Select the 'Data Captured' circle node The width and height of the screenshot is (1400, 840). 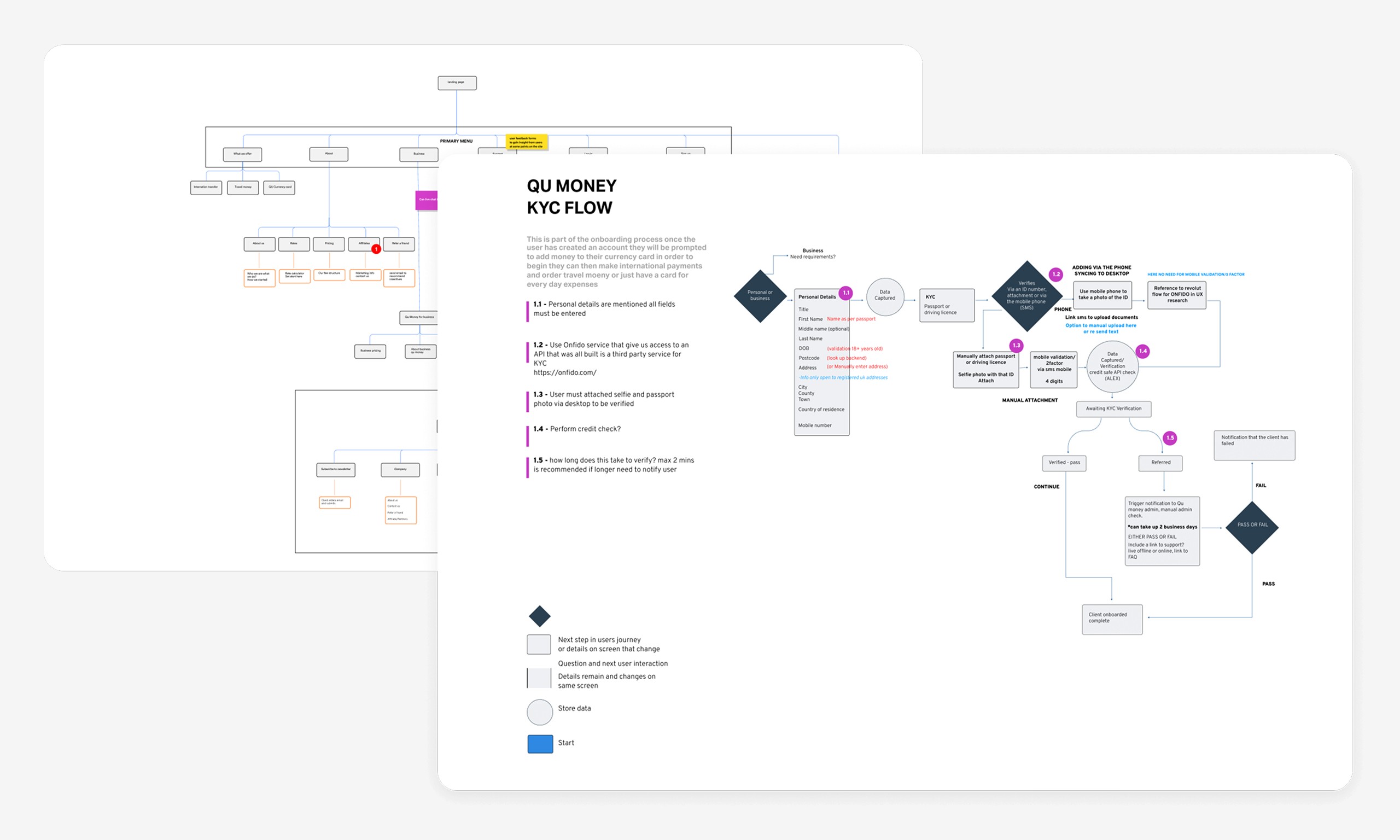[x=884, y=296]
